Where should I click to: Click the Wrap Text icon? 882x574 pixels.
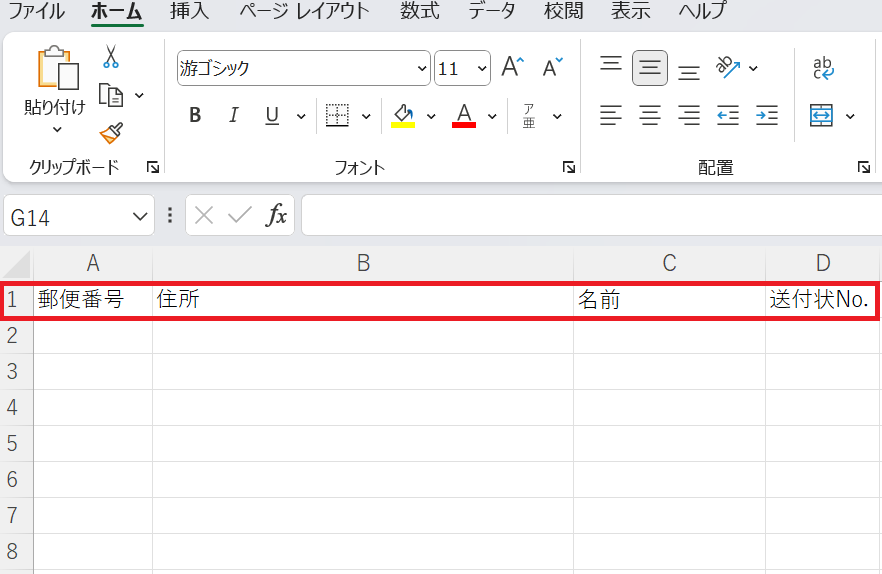823,68
